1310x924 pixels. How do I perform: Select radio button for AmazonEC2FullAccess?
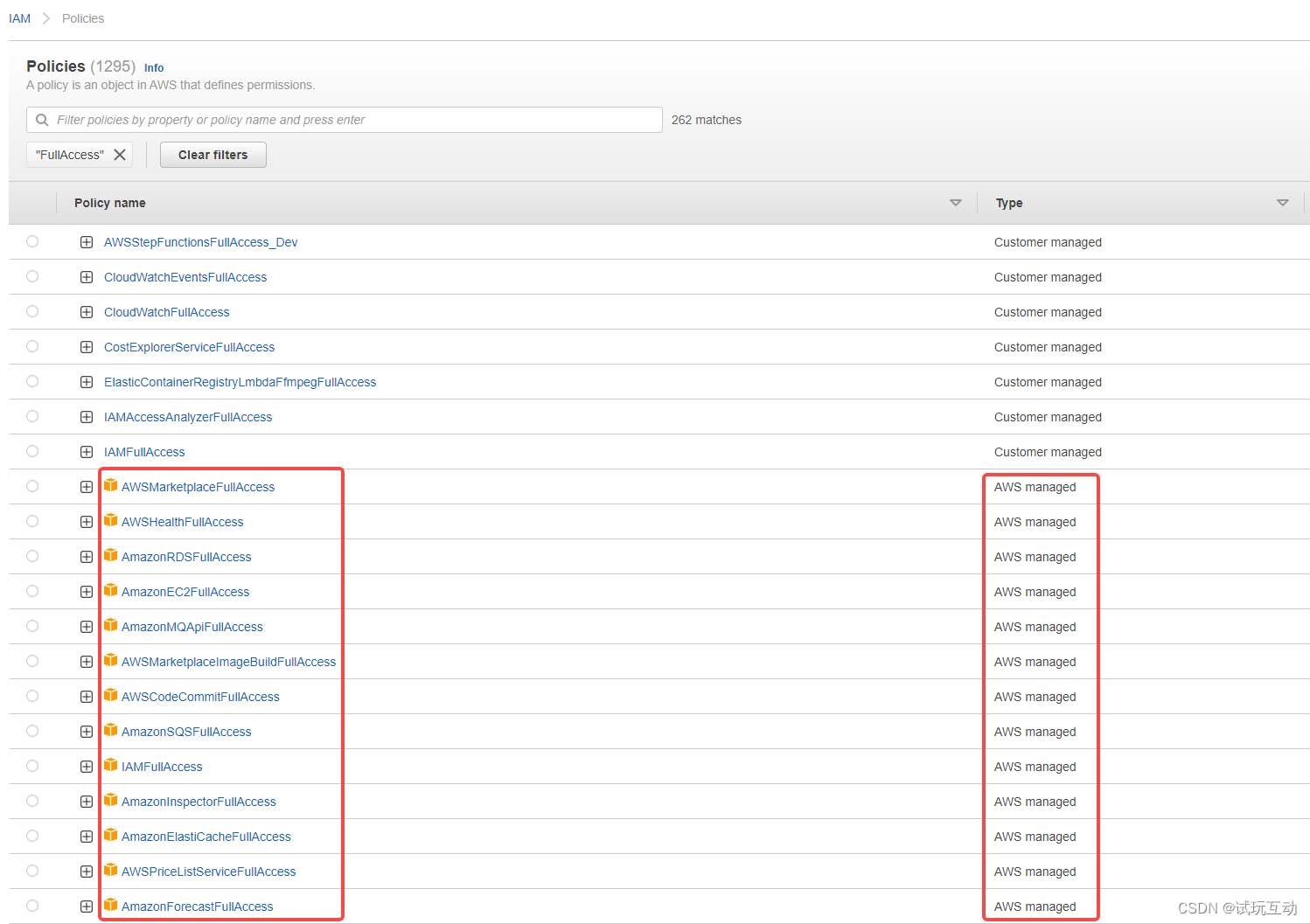point(32,591)
